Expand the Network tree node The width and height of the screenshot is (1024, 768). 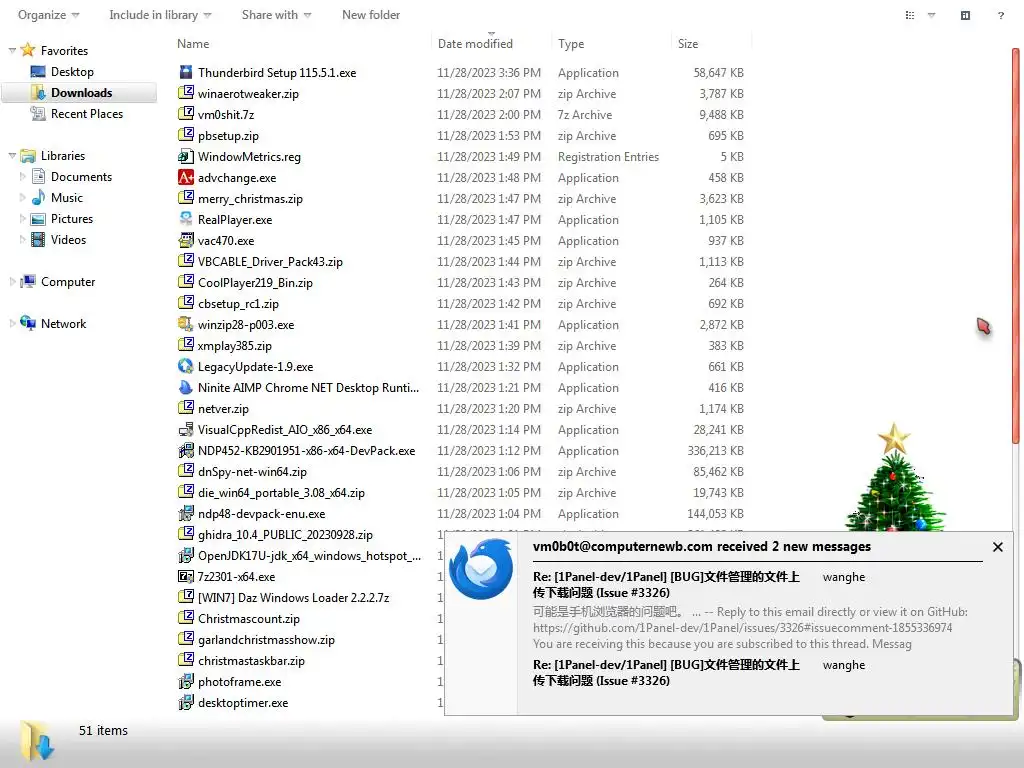point(12,323)
